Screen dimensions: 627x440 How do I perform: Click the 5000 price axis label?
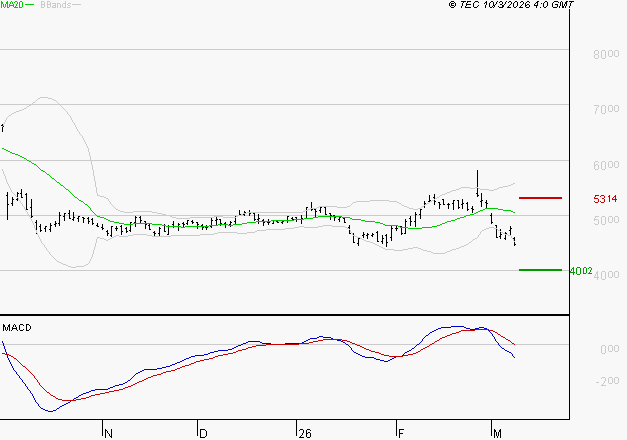coord(606,220)
